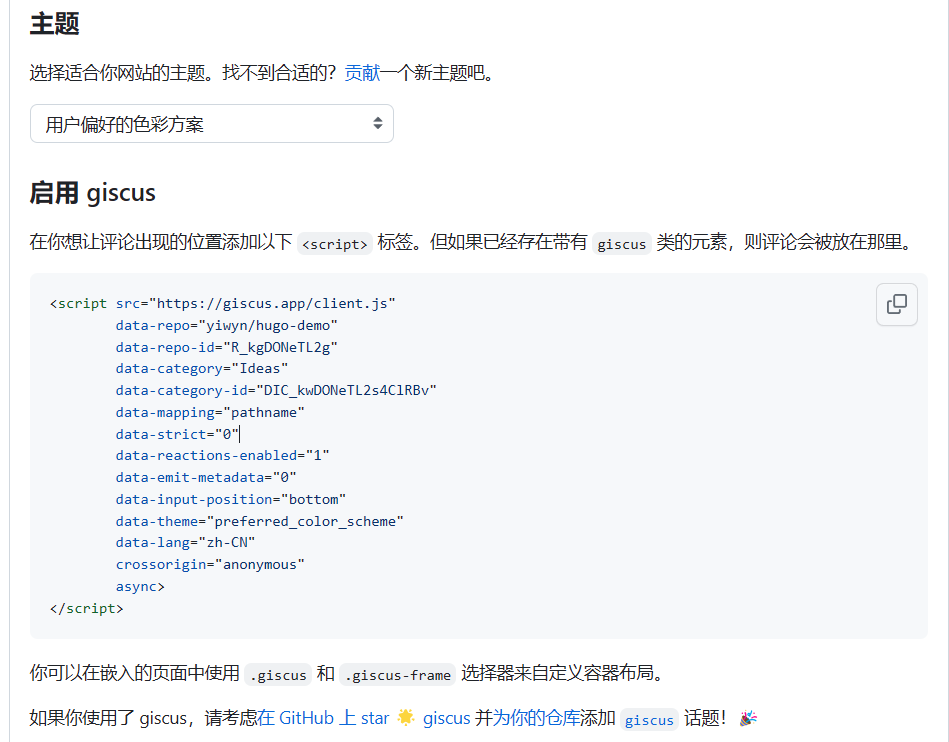This screenshot has height=742, width=949.
Task: Click the data-category="Ideas" code line
Action: coord(202,369)
